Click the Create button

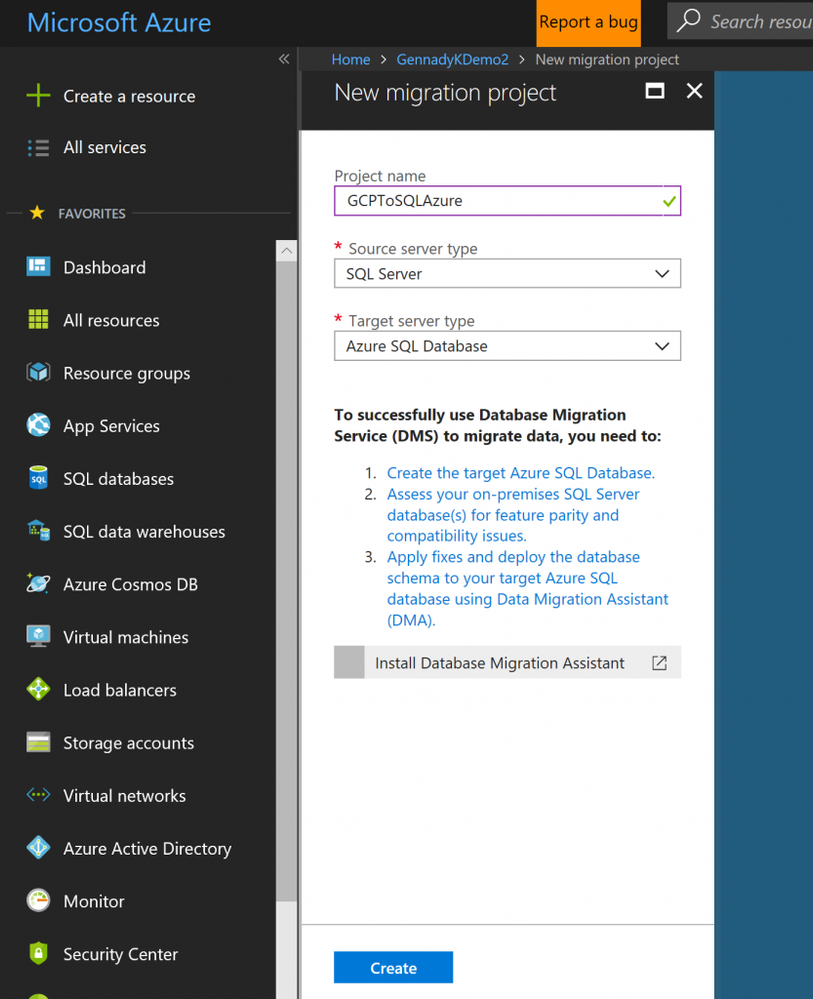pyautogui.click(x=393, y=967)
